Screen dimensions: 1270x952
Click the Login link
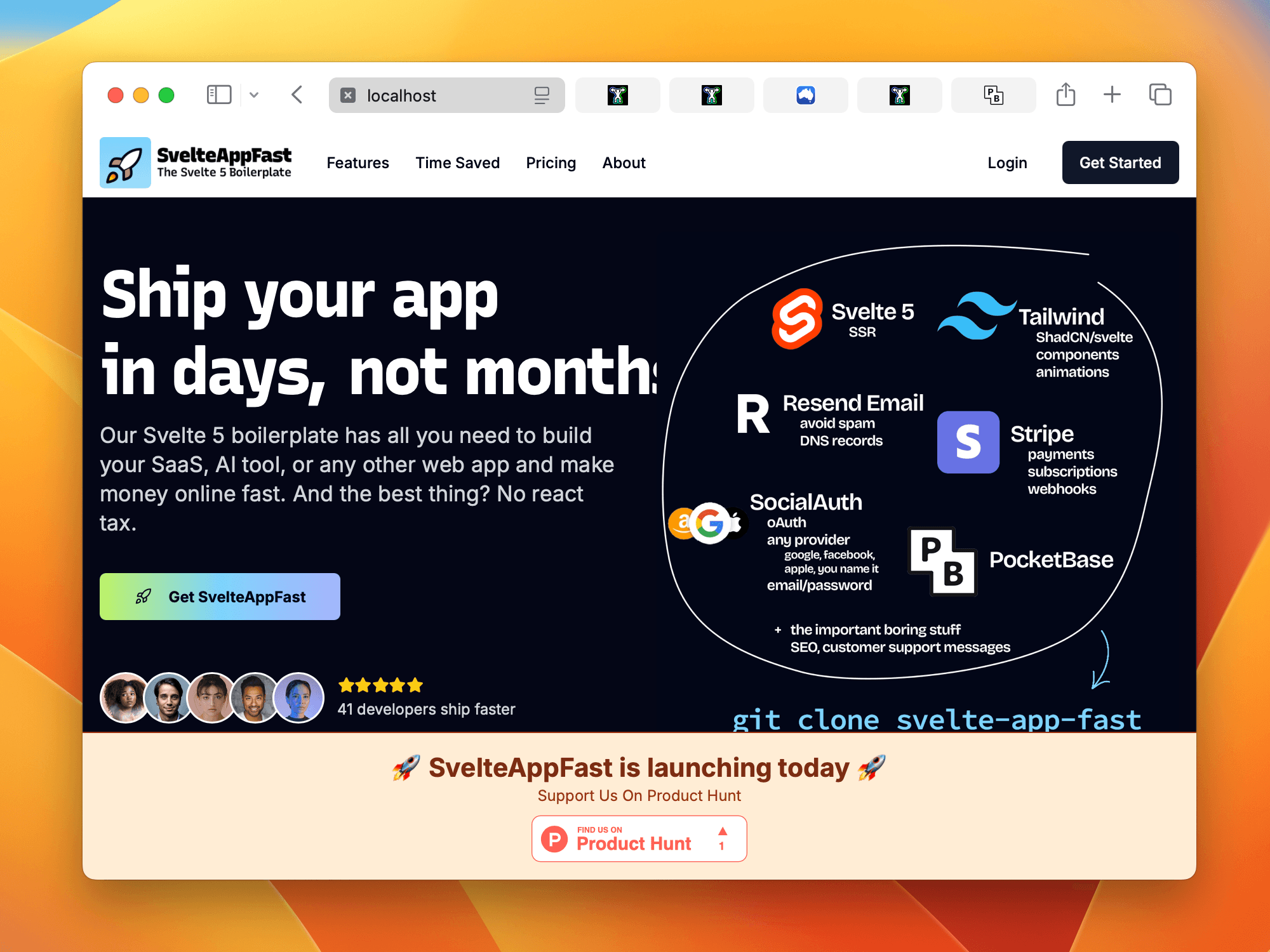click(1007, 163)
